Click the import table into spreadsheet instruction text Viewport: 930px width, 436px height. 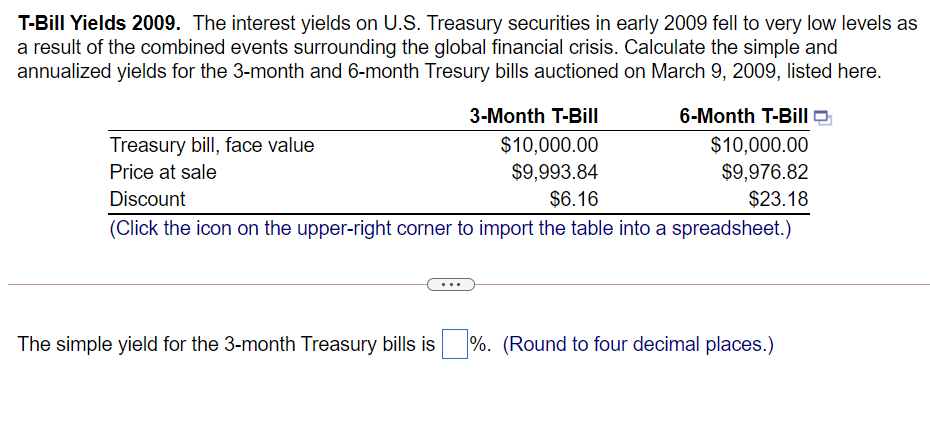pos(451,228)
